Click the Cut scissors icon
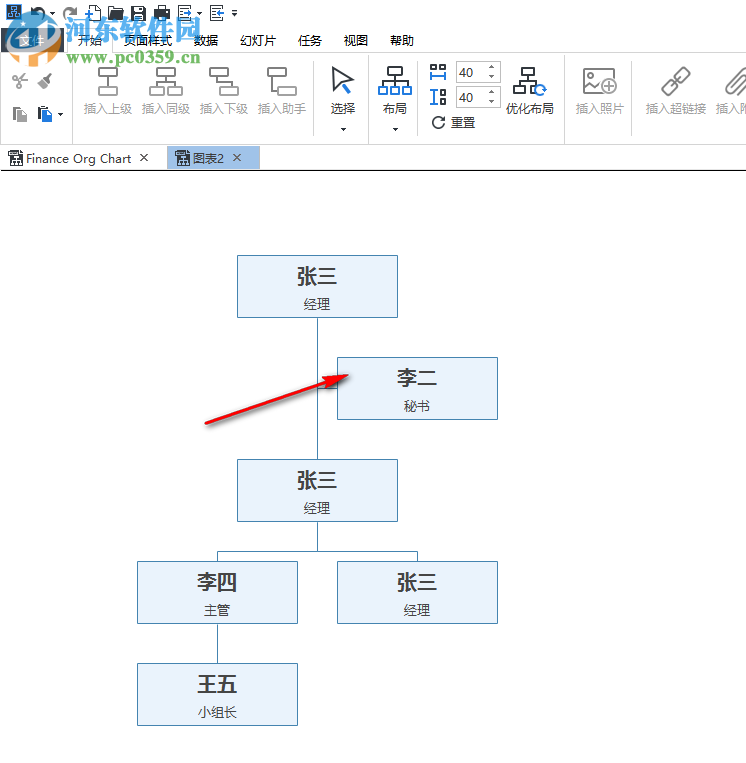 click(x=20, y=81)
